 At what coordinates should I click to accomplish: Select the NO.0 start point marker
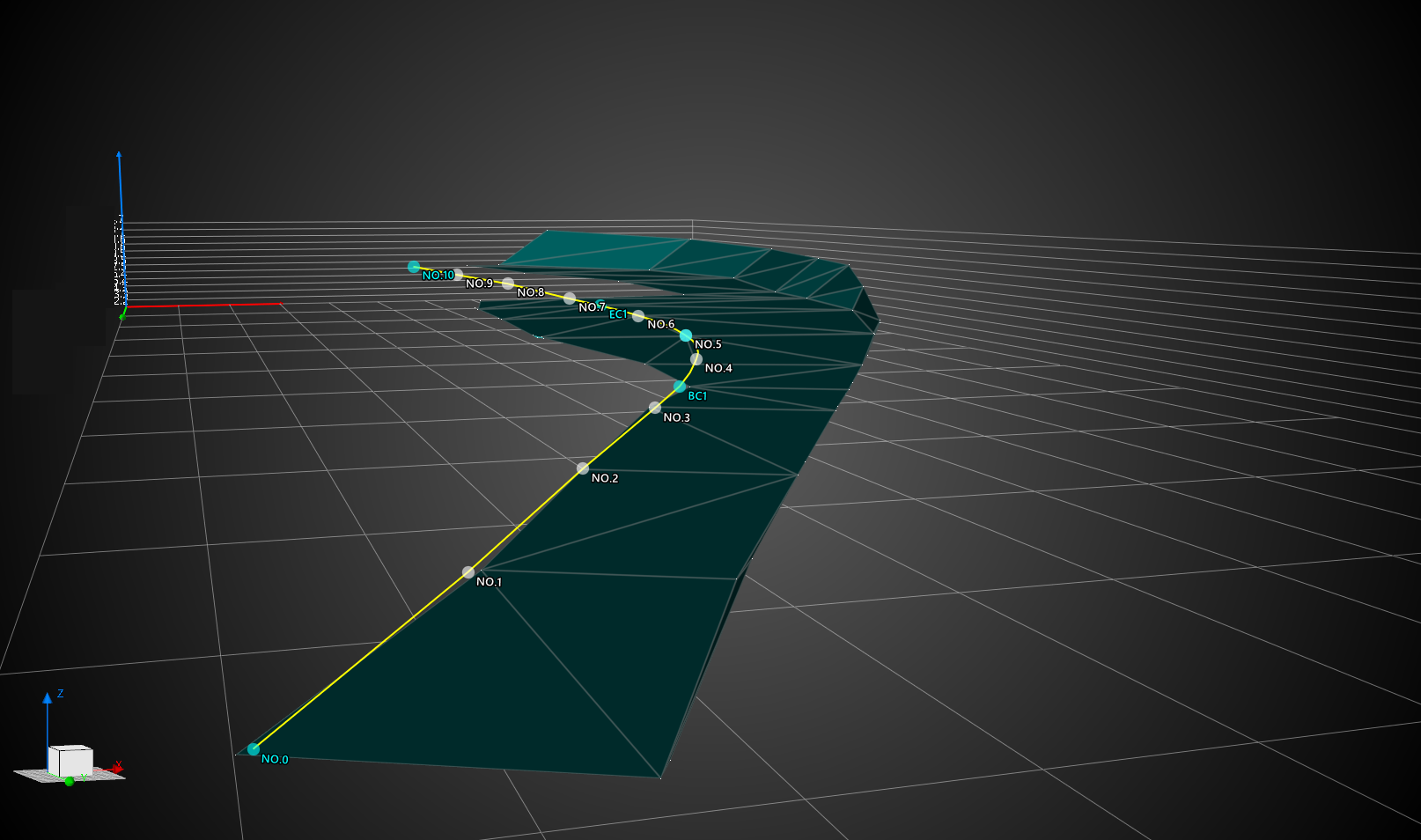(x=254, y=749)
